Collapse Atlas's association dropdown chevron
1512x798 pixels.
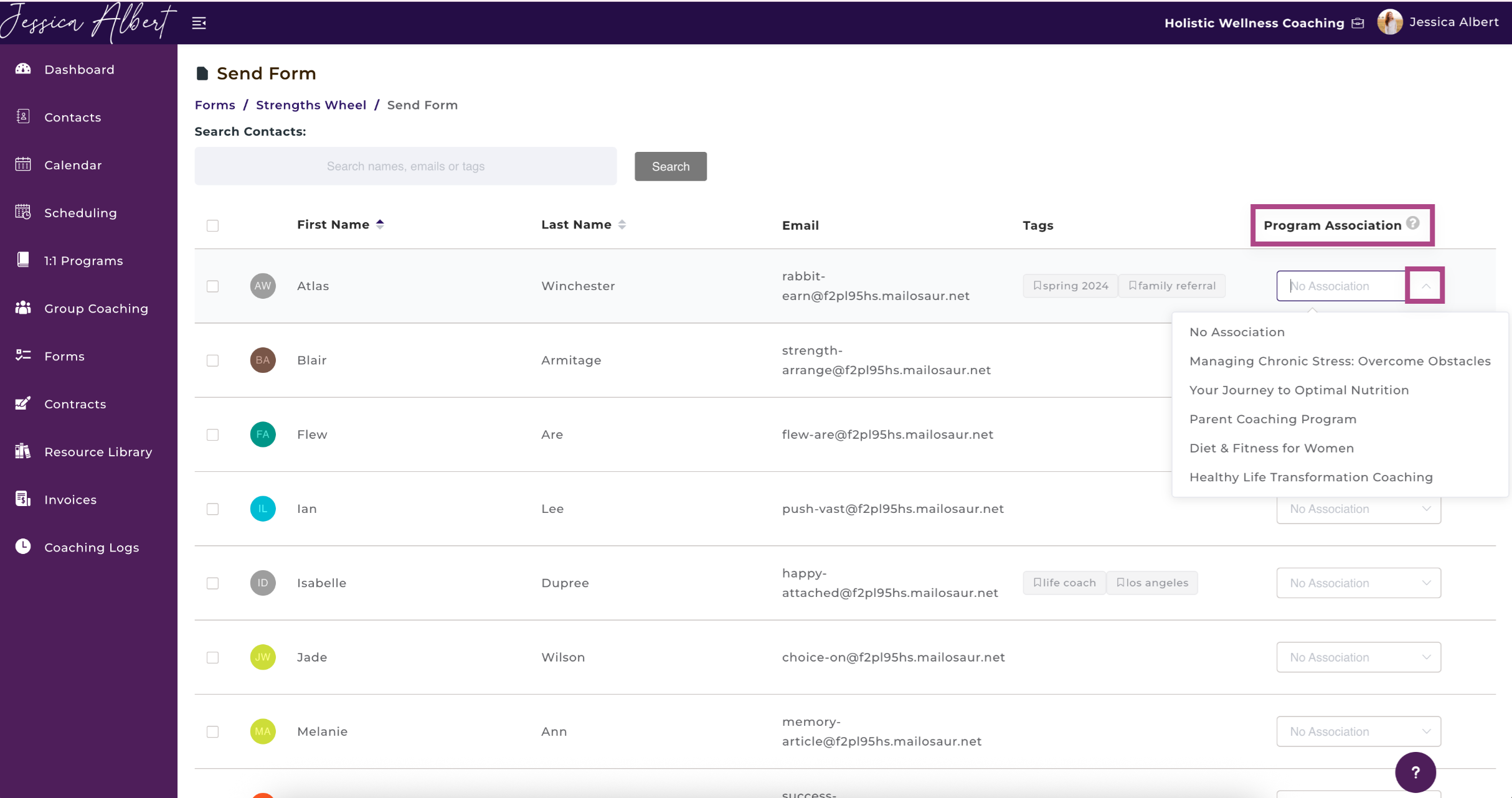(x=1425, y=286)
